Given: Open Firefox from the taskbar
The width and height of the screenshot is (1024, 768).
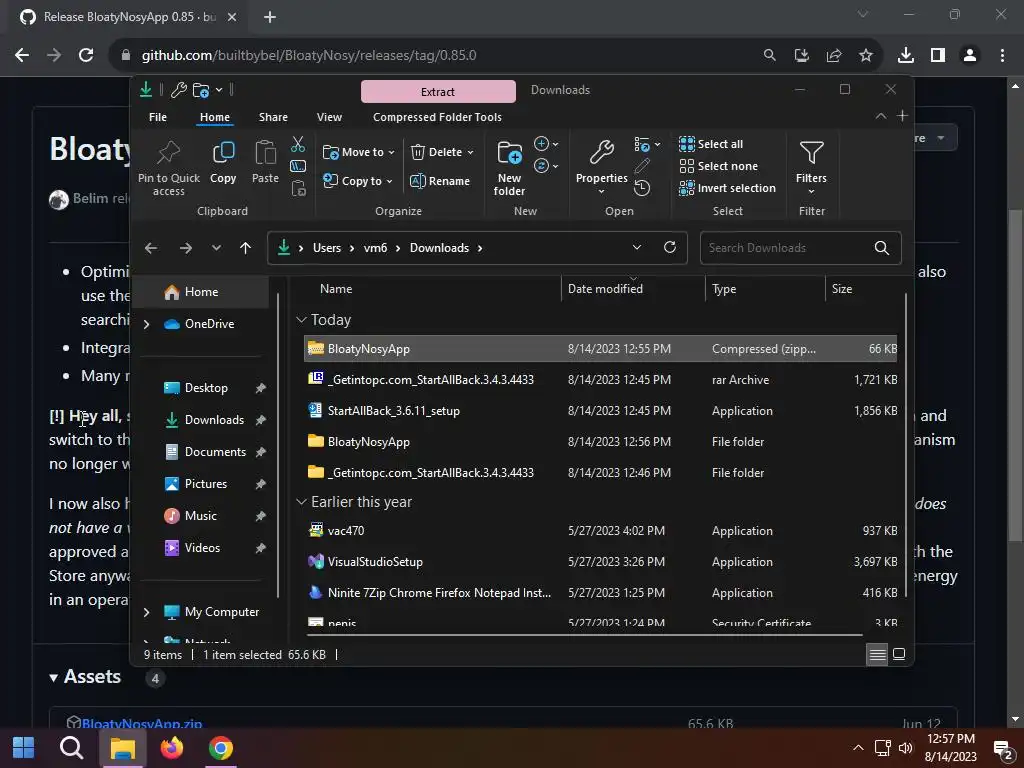Looking at the screenshot, I should coord(172,748).
